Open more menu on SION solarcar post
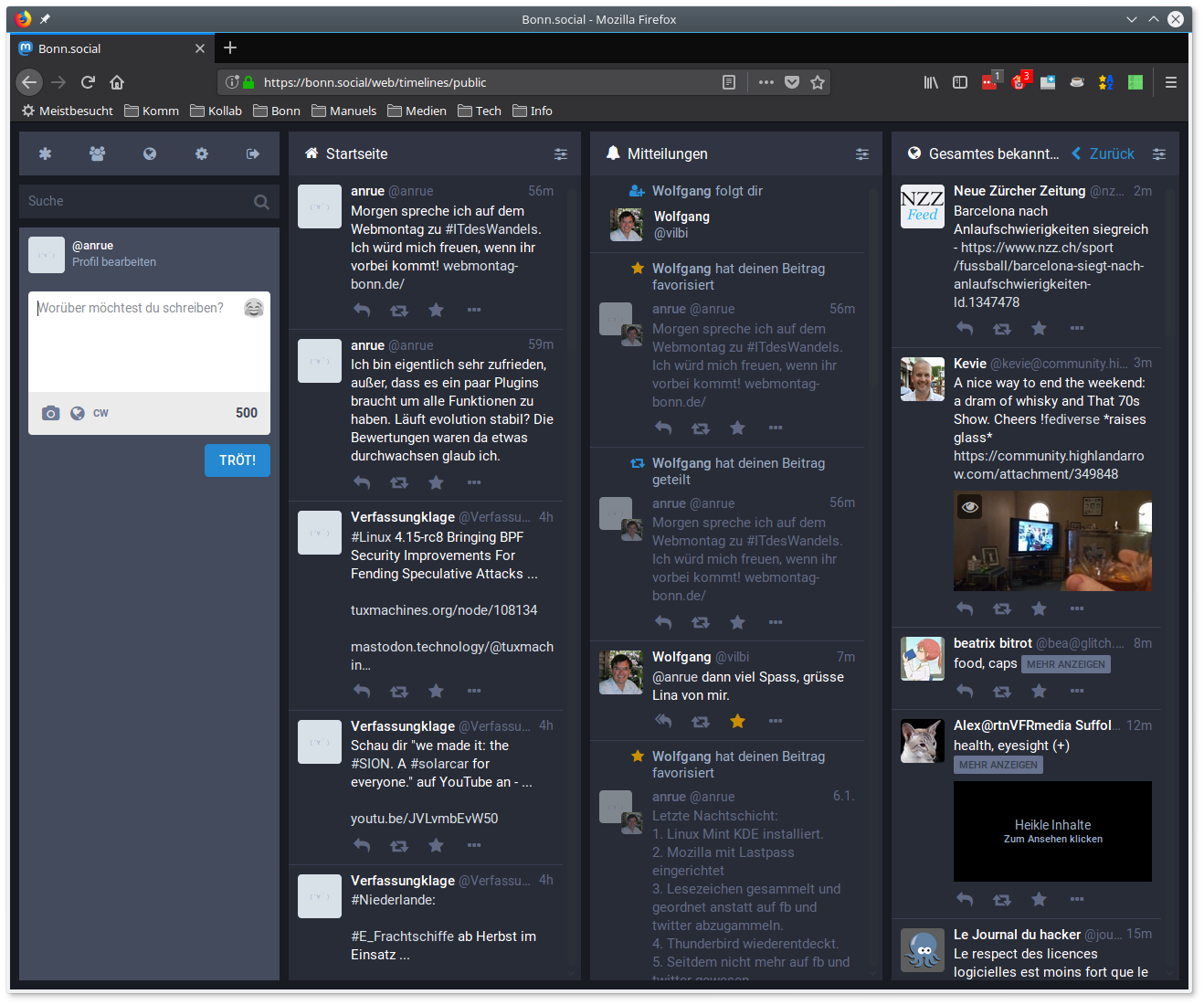This screenshot has width=1204, height=1005. point(474,846)
